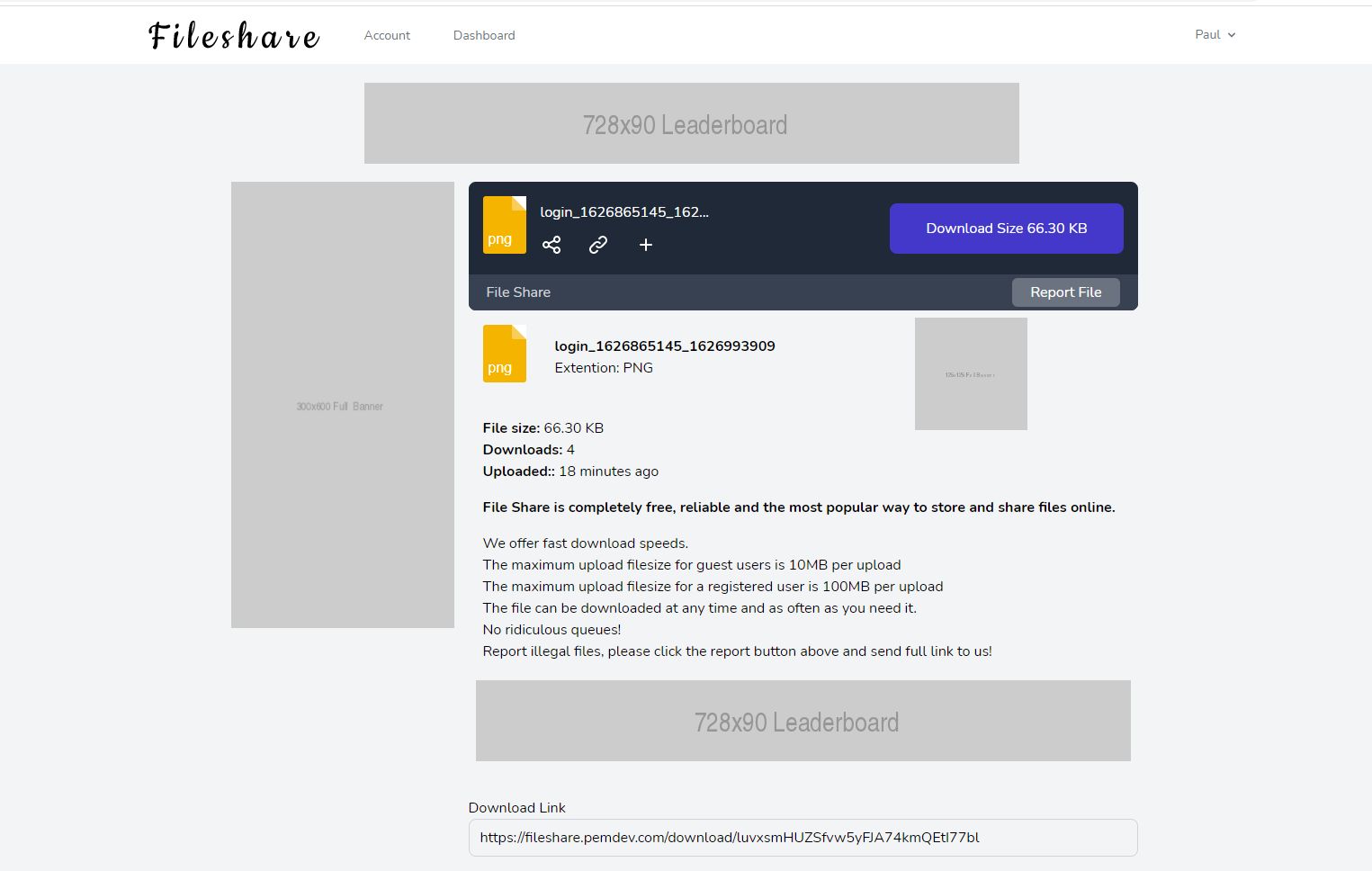The image size is (1372, 871).
Task: Click the plus icon in file header
Action: tap(645, 245)
